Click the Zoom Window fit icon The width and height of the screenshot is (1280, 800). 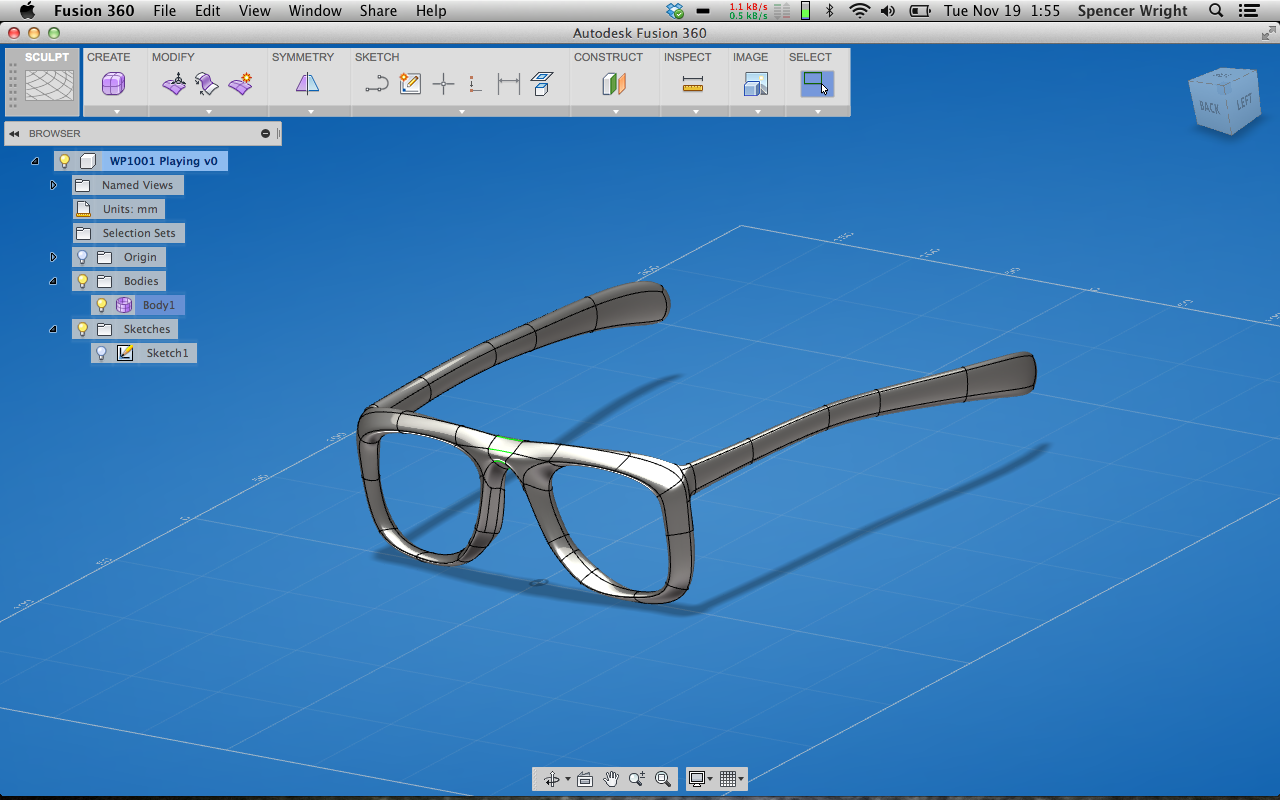(662, 779)
